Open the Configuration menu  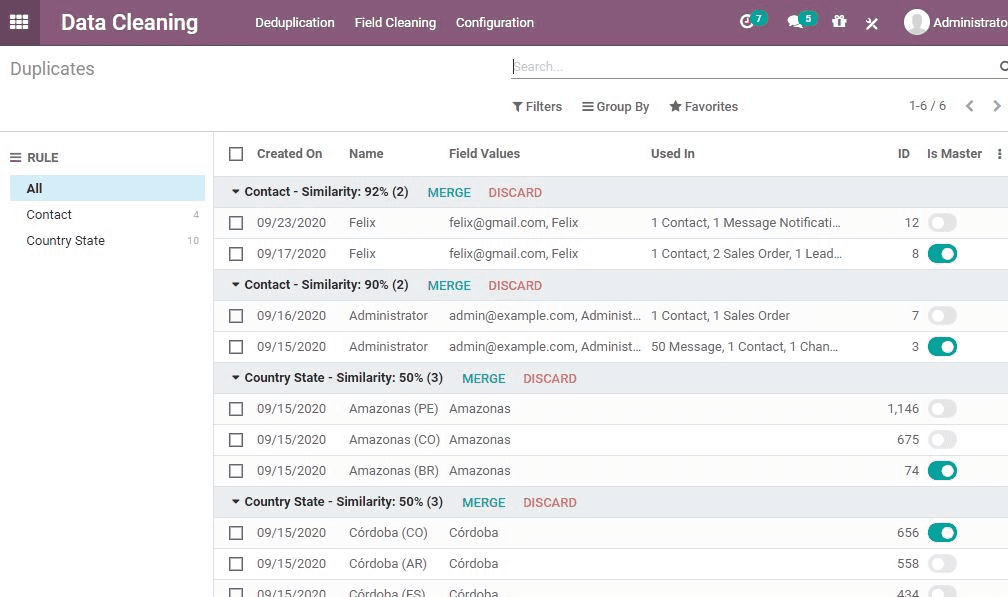pos(494,22)
